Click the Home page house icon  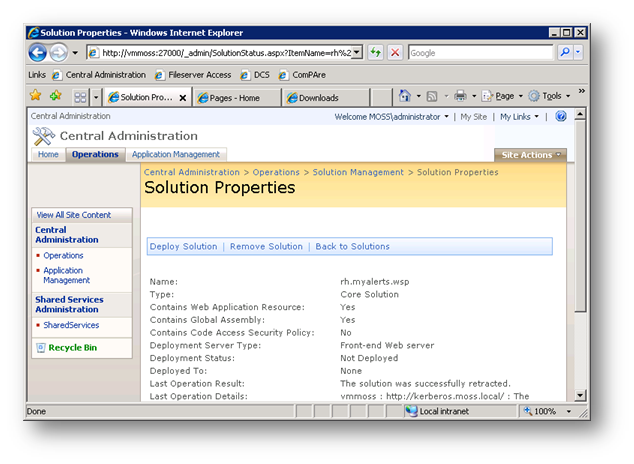[x=405, y=96]
